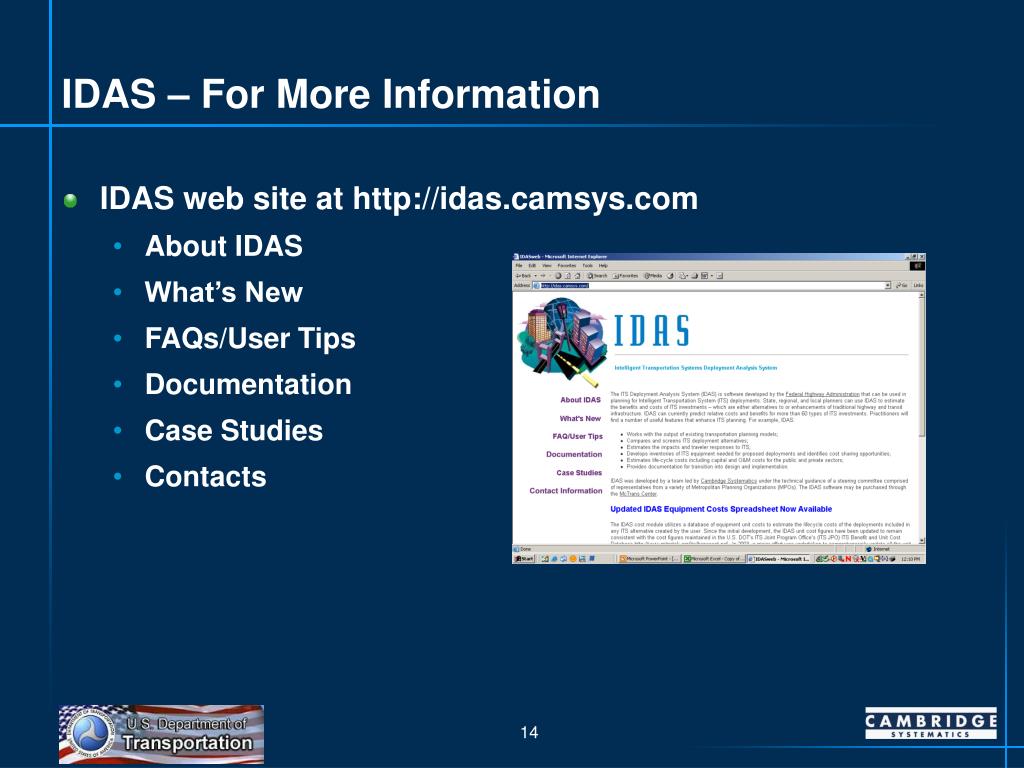Click the slide bullet 'Contacts'
This screenshot has width=1024, height=768.
[206, 477]
